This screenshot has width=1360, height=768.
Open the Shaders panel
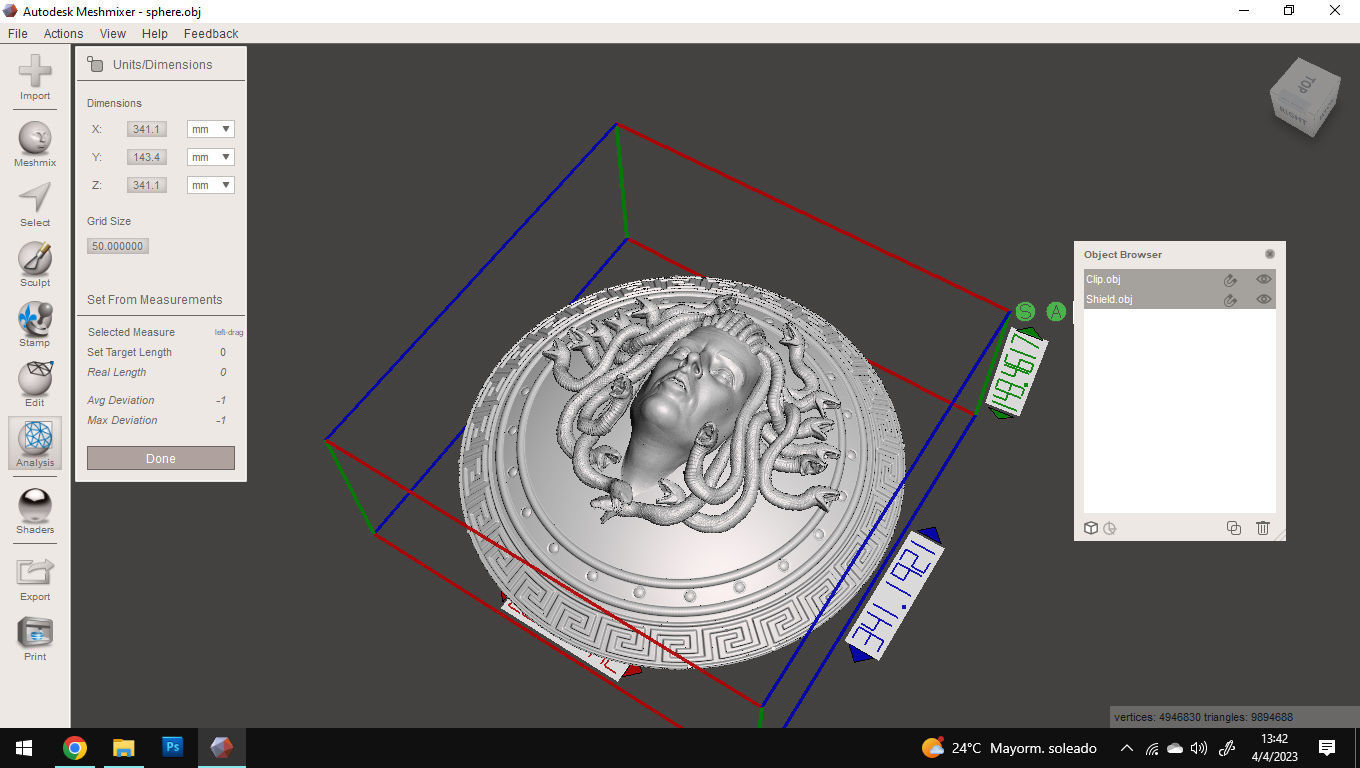pos(35,511)
